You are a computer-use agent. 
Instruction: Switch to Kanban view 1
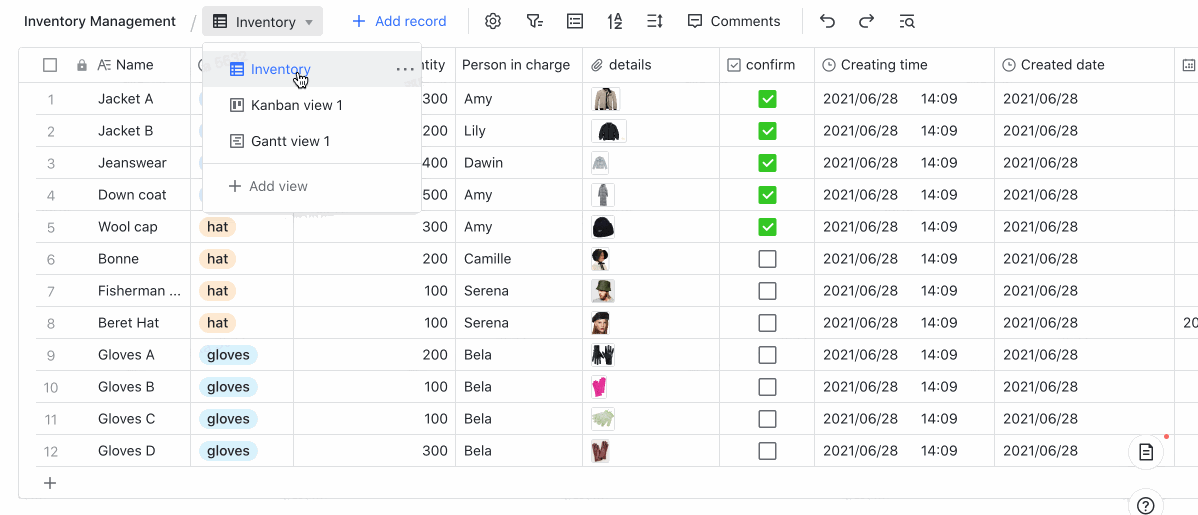(296, 105)
